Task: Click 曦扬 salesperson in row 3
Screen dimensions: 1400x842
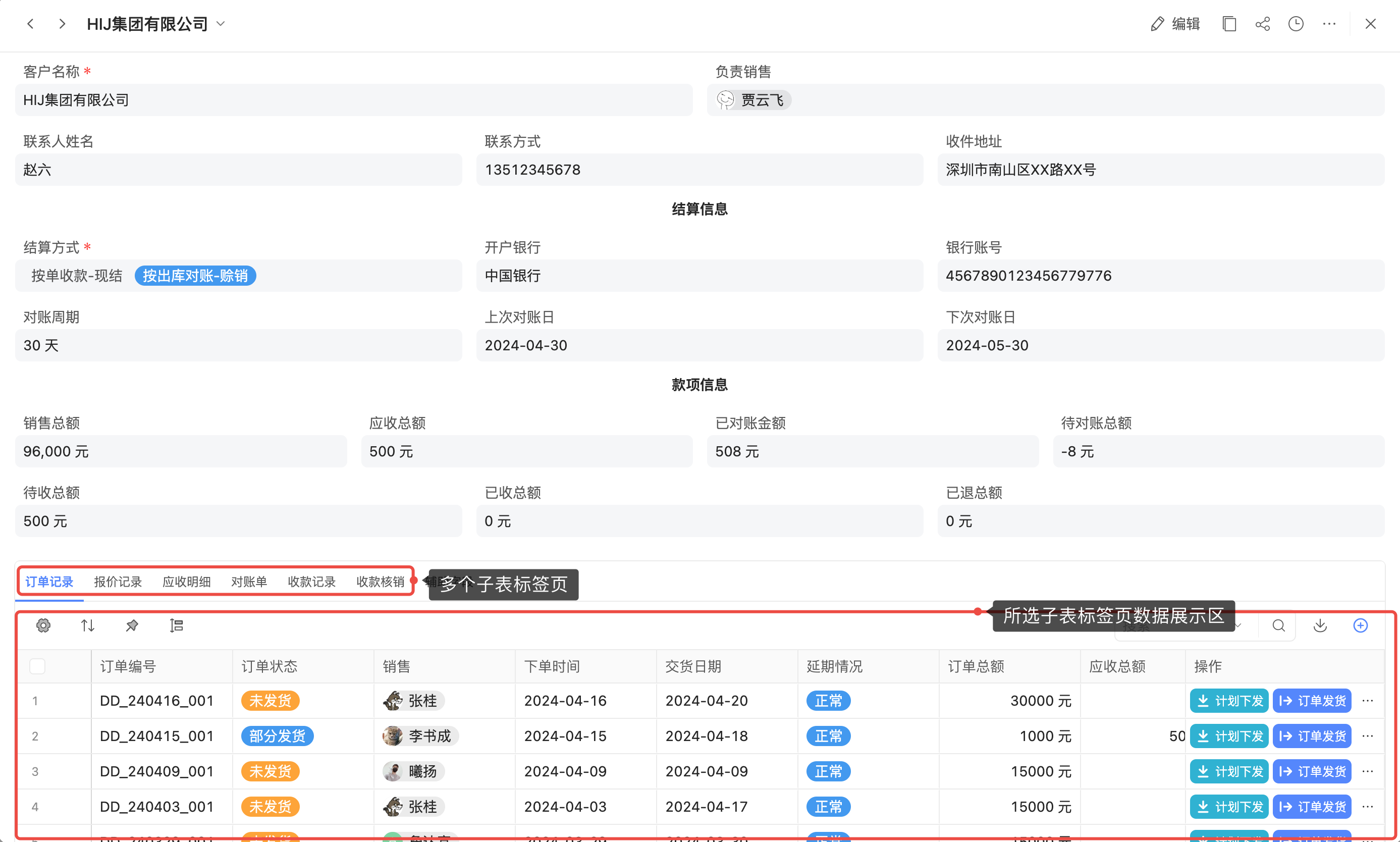Action: tap(413, 771)
